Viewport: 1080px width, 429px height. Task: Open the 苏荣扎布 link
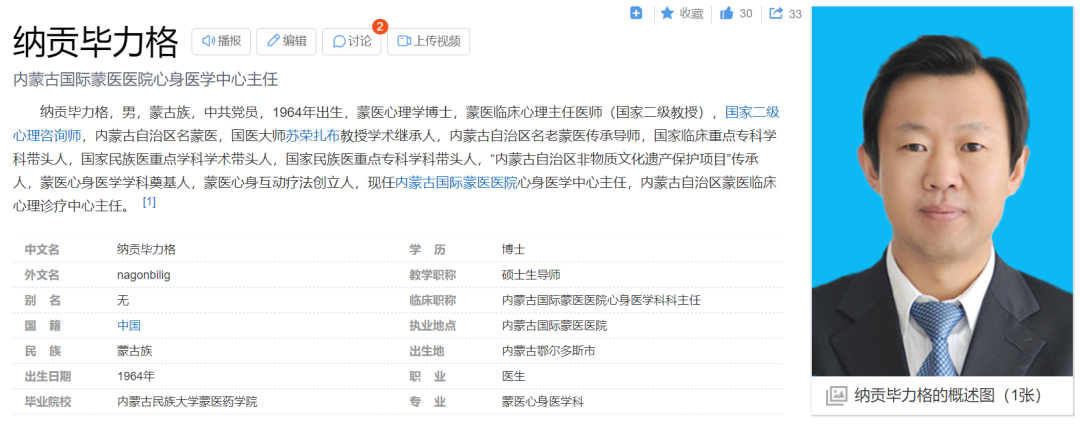[x=313, y=135]
